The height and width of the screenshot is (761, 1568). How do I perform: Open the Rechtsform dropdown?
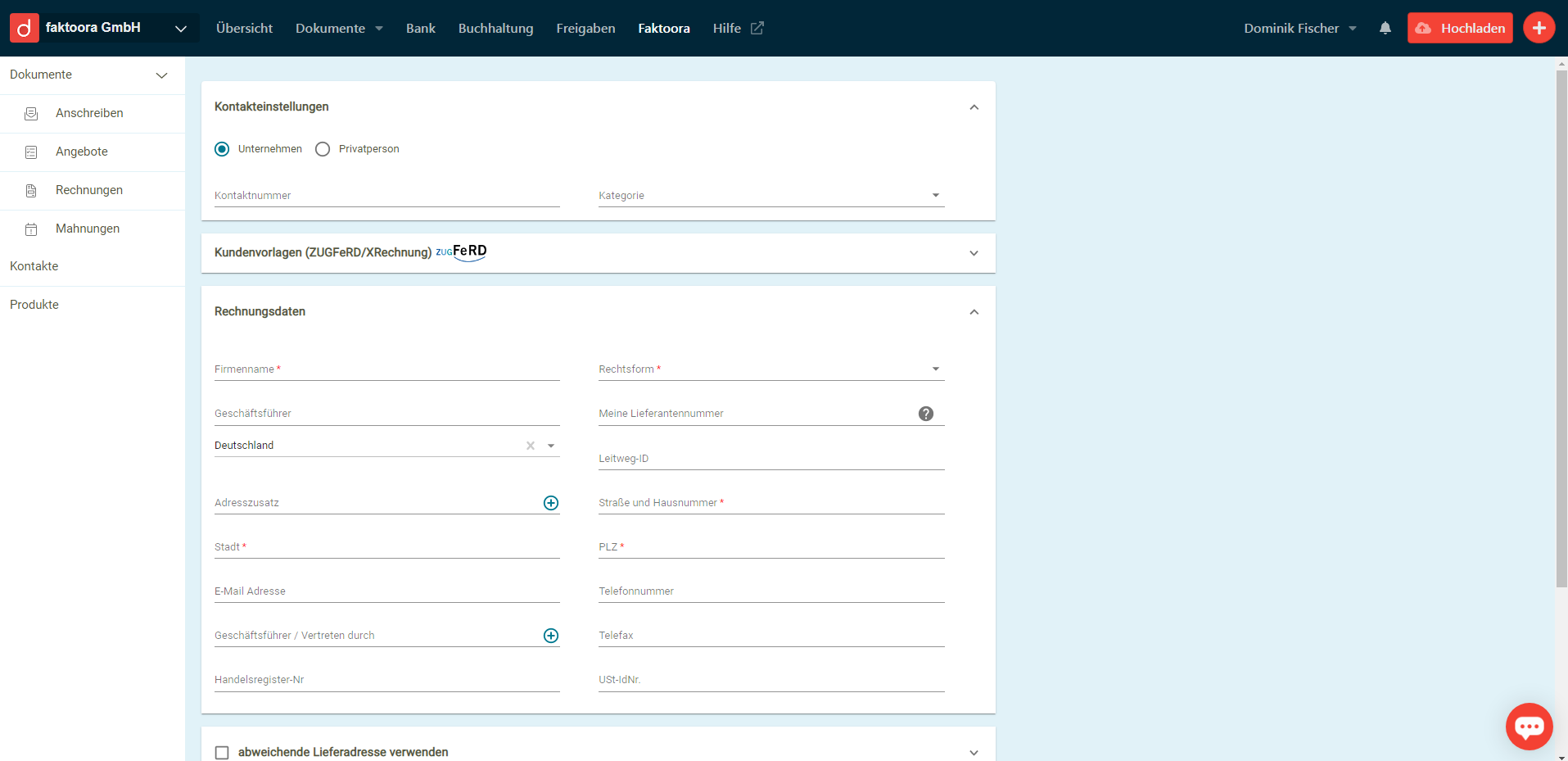[770, 369]
